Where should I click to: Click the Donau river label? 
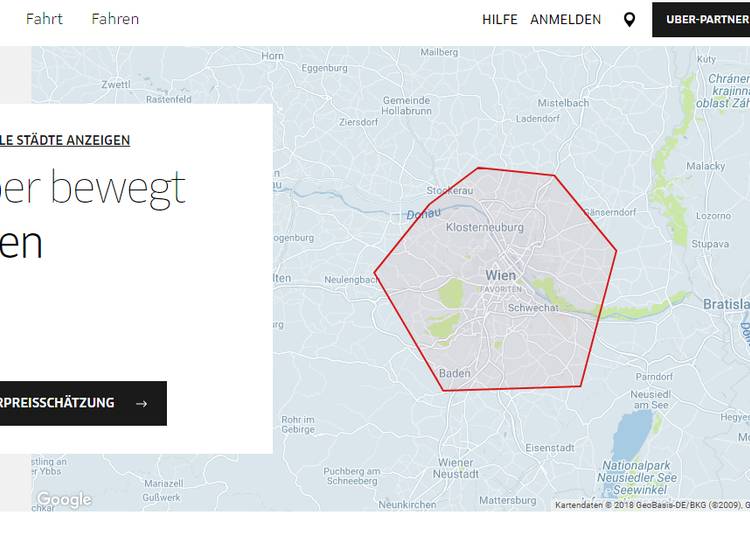(423, 214)
